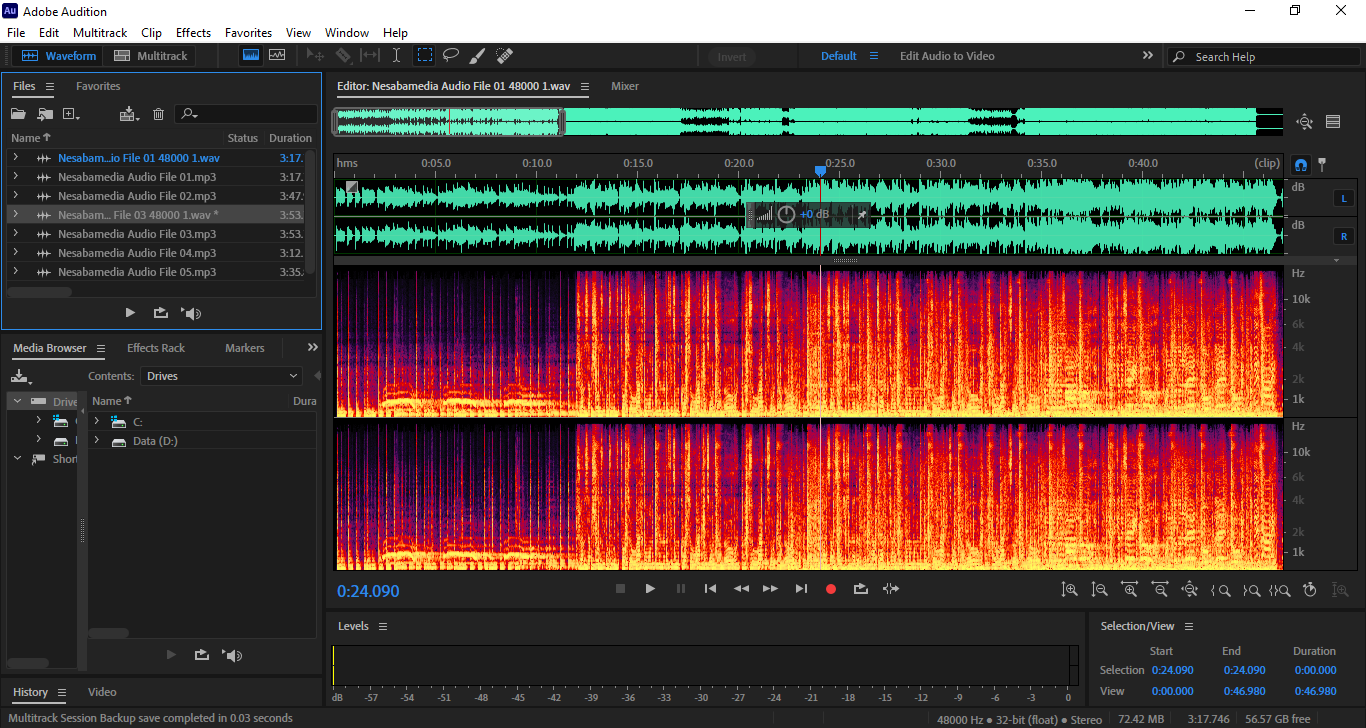Open the Contents Drives dropdown
The image size is (1366, 728).
(222, 376)
